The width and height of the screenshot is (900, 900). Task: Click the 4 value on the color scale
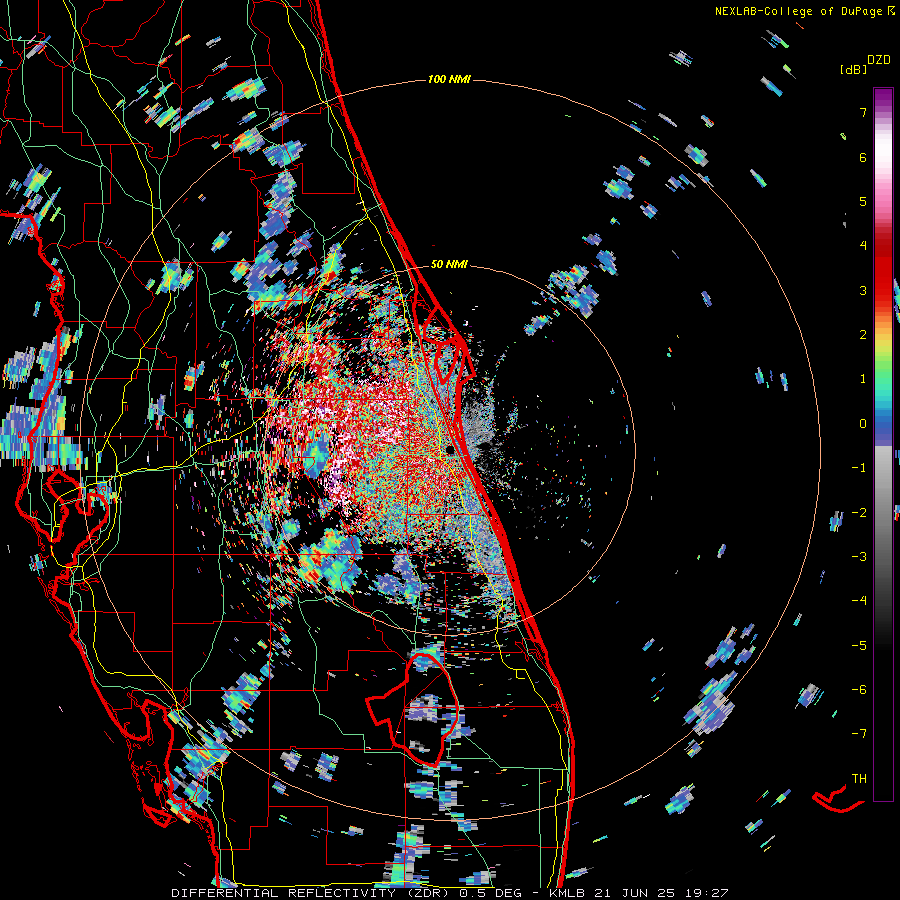click(x=863, y=246)
